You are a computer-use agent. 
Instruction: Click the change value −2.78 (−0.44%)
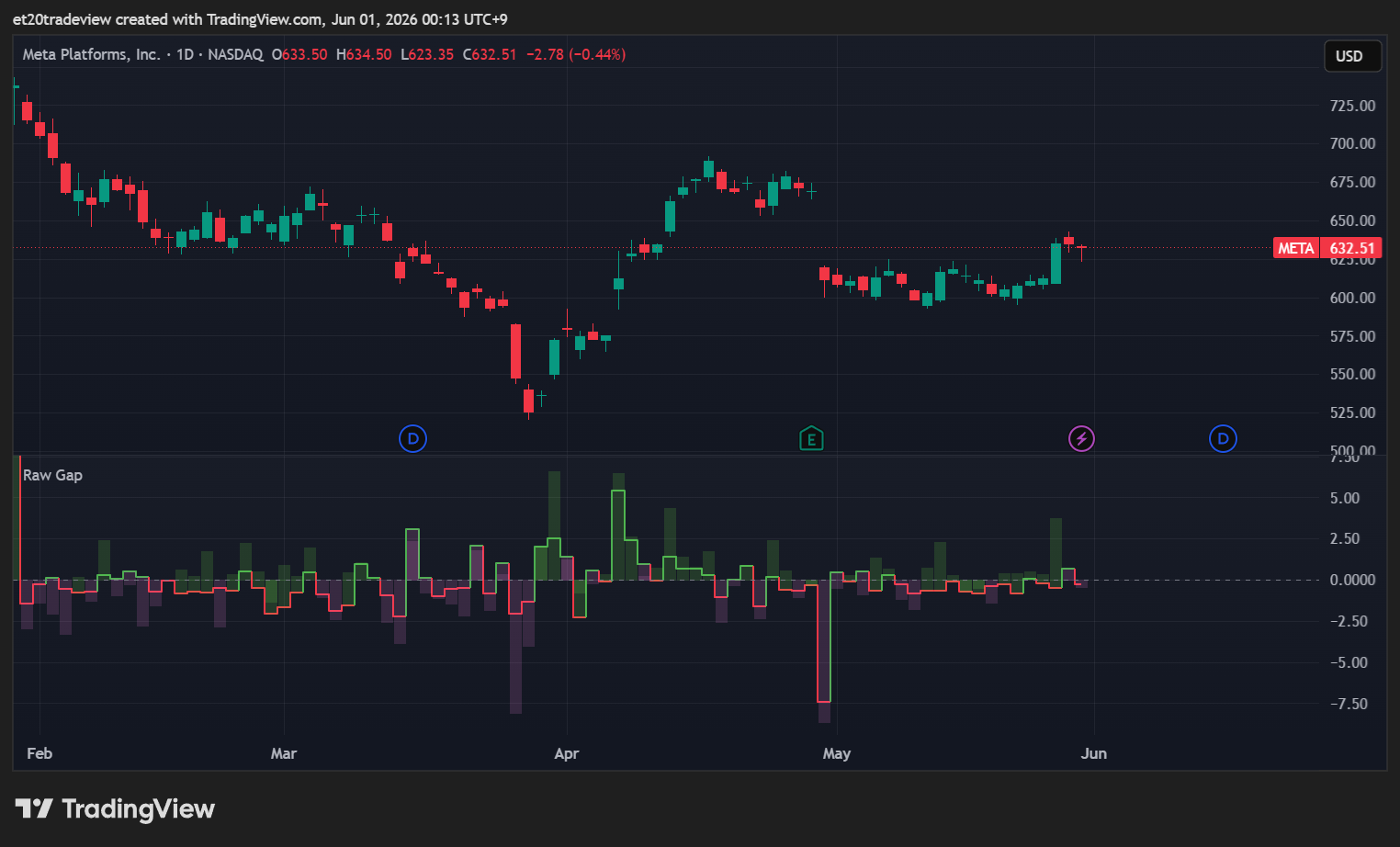576,54
